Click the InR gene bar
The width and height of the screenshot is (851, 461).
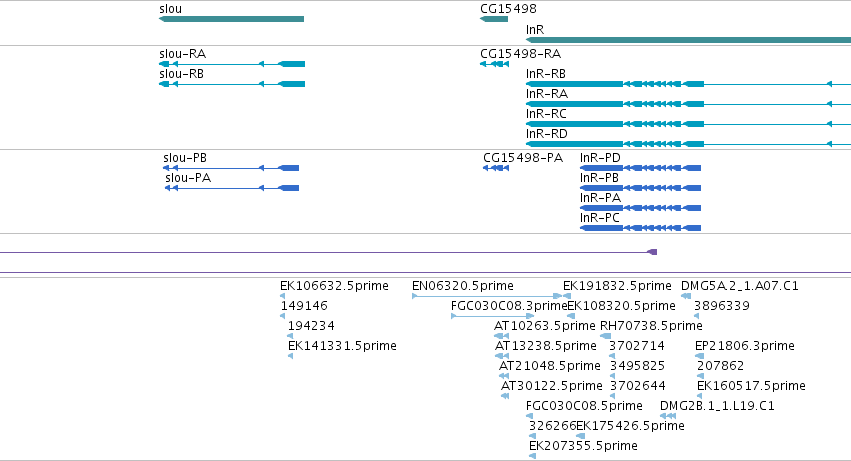[688, 40]
